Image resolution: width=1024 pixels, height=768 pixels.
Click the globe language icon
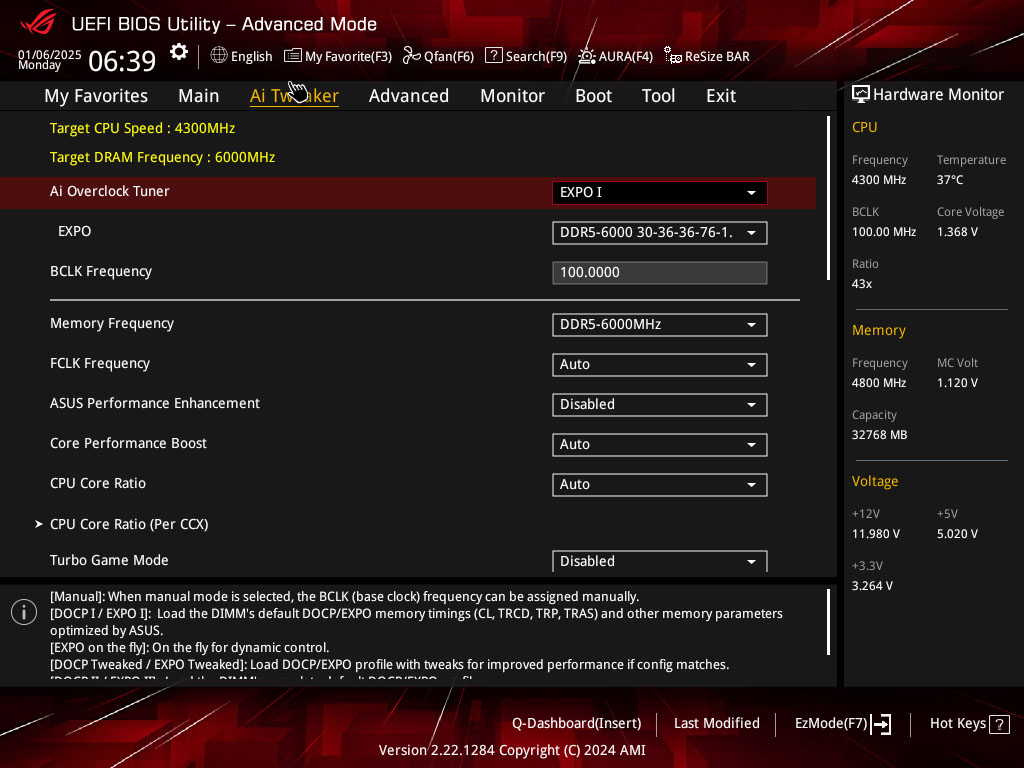219,56
